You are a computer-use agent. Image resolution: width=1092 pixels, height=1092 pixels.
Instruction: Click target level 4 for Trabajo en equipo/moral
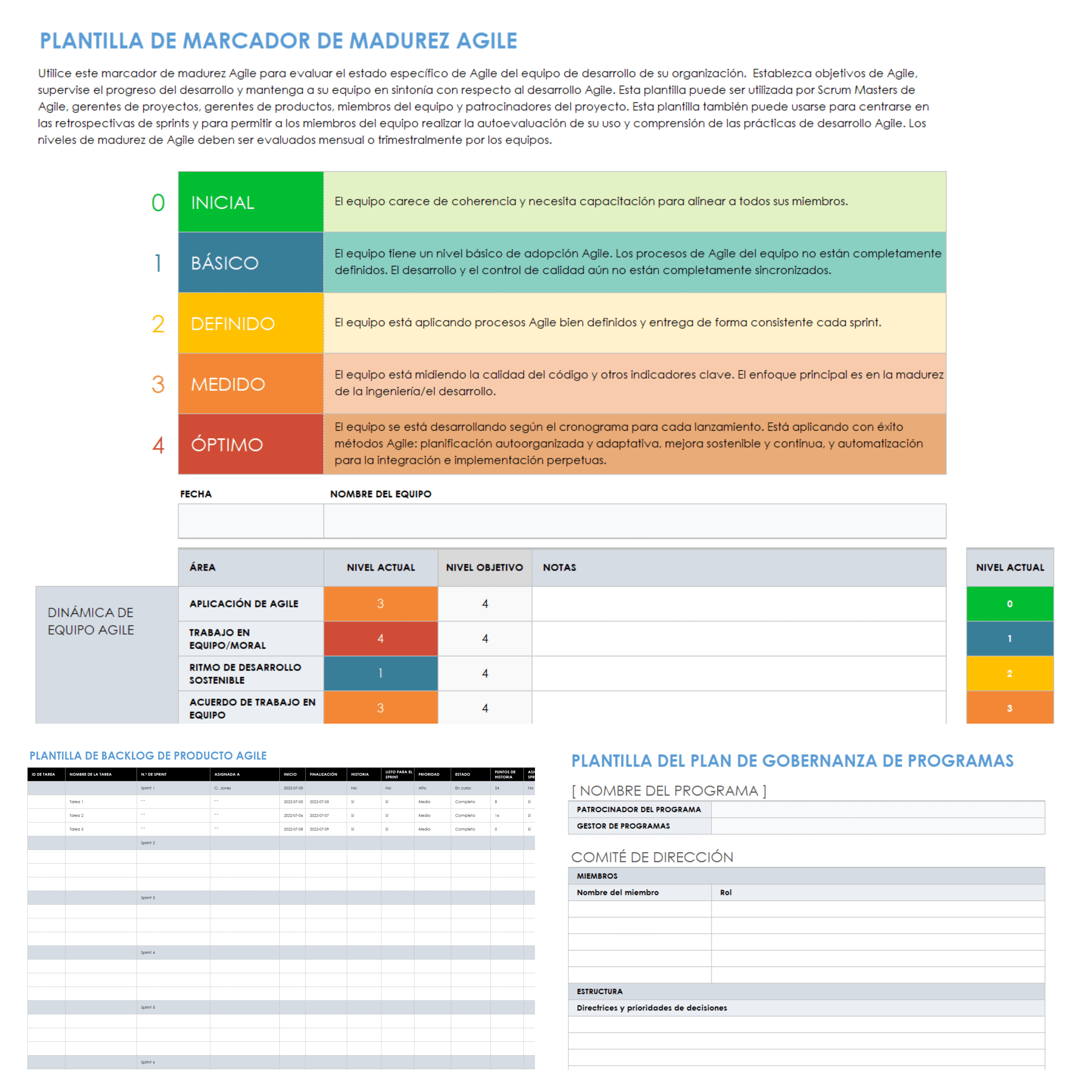point(485,639)
